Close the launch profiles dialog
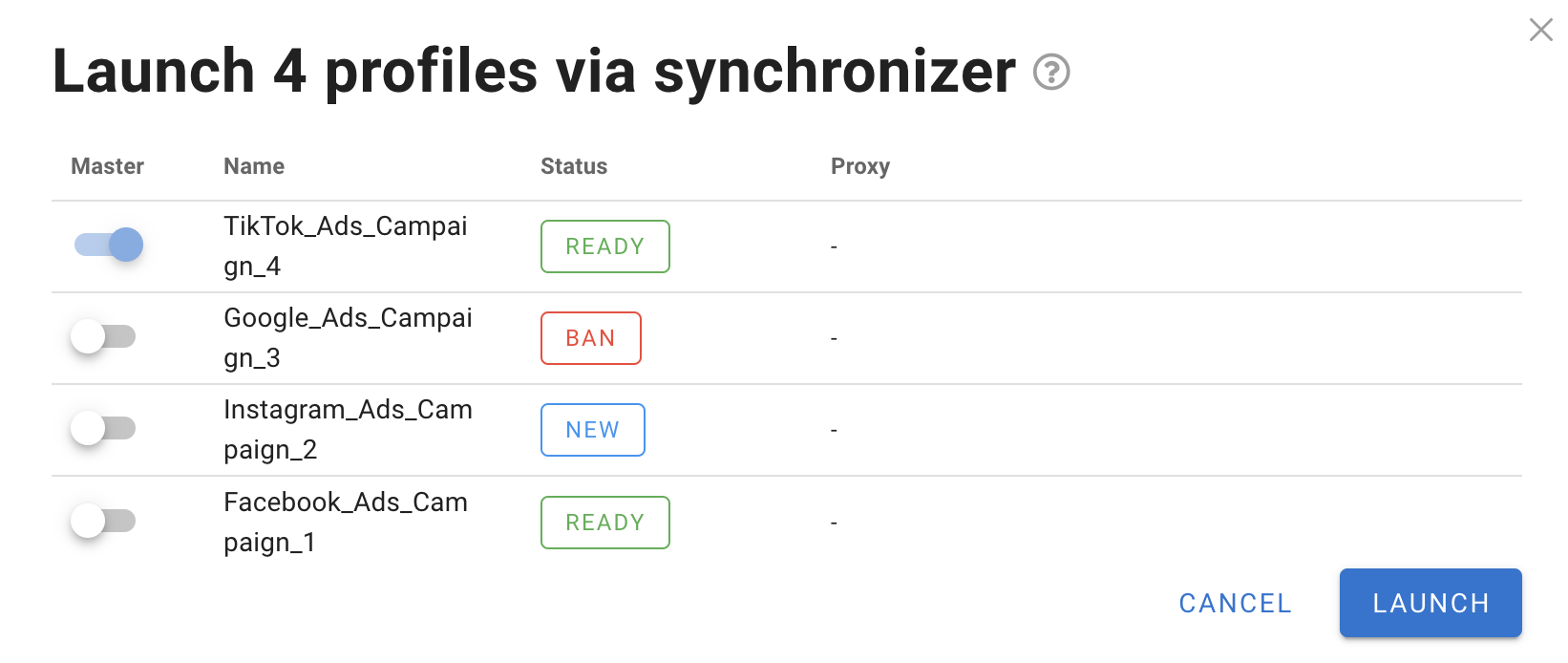 click(1540, 30)
